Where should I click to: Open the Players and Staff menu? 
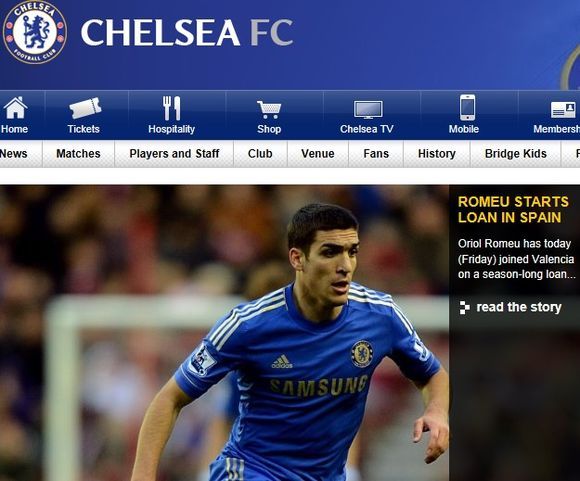pyautogui.click(x=174, y=154)
